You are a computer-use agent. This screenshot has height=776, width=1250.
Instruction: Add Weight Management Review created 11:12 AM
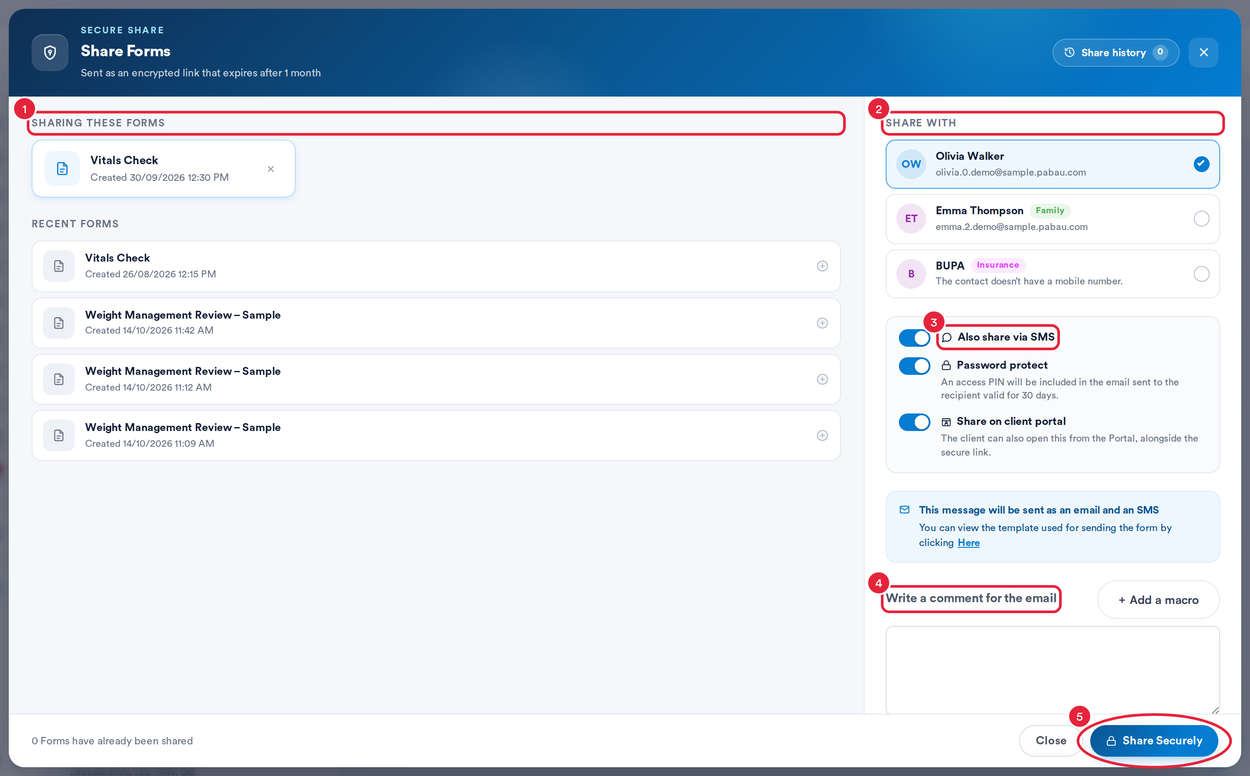click(x=822, y=379)
